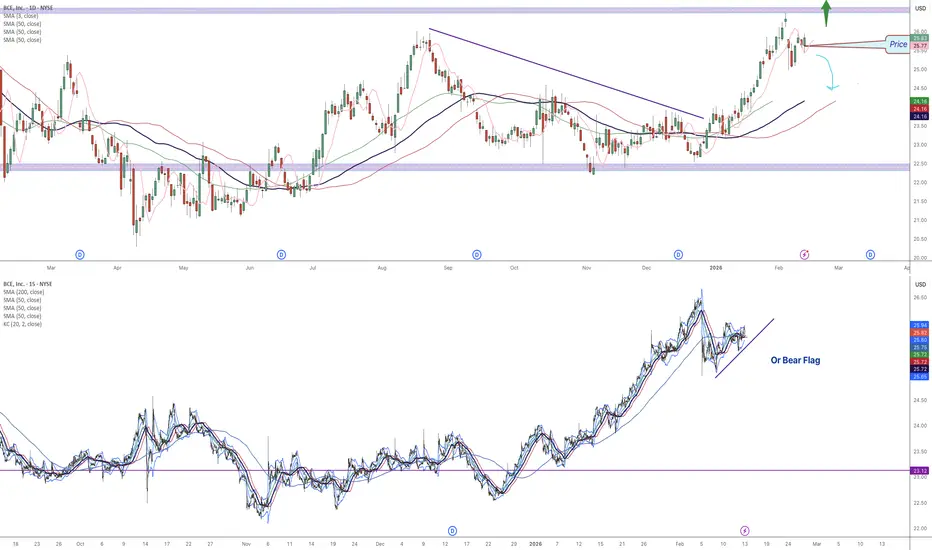Viewport: 932px width, 550px height.
Task: Click the green 25.83 price label
Action: click(920, 38)
